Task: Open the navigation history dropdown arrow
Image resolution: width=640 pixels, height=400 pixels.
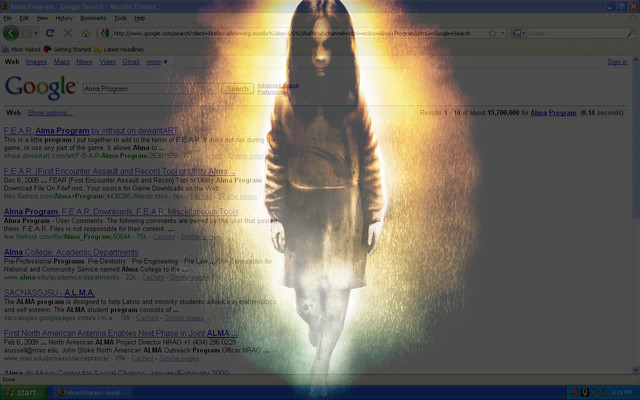Action: (36, 33)
